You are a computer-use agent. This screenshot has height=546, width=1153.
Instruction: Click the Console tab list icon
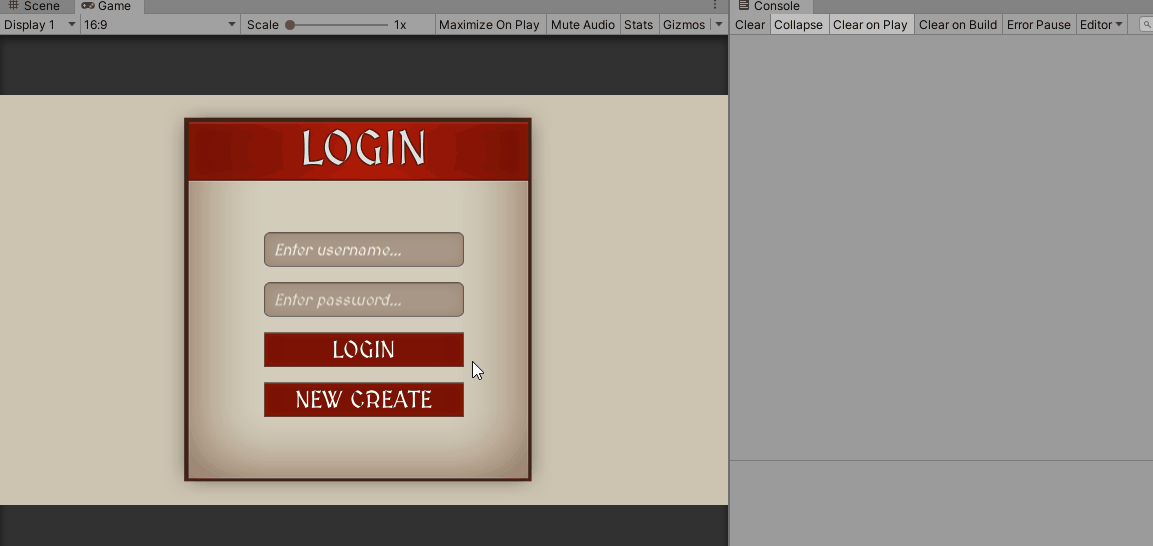coord(743,6)
